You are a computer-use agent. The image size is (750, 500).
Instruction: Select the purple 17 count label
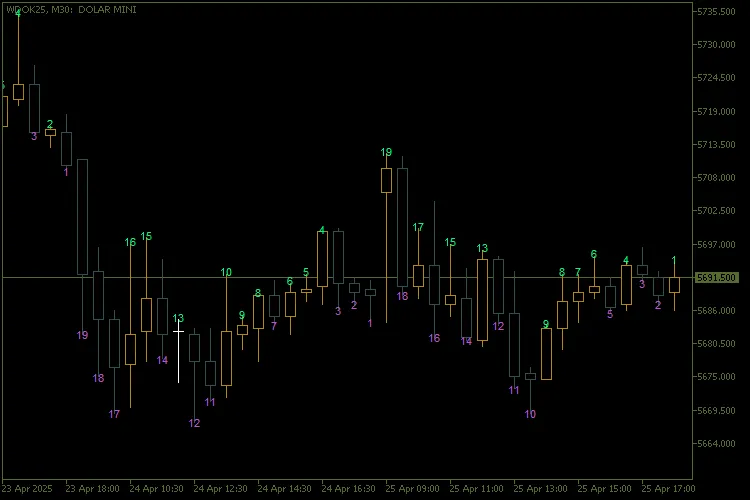[x=114, y=414]
